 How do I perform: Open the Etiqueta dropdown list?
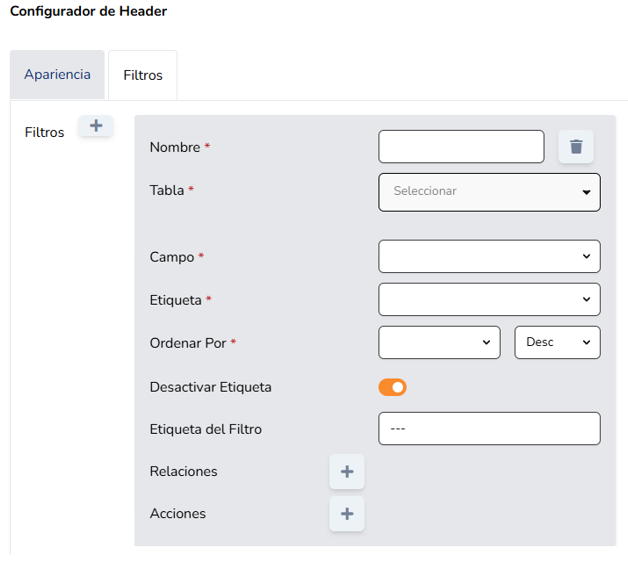[489, 299]
